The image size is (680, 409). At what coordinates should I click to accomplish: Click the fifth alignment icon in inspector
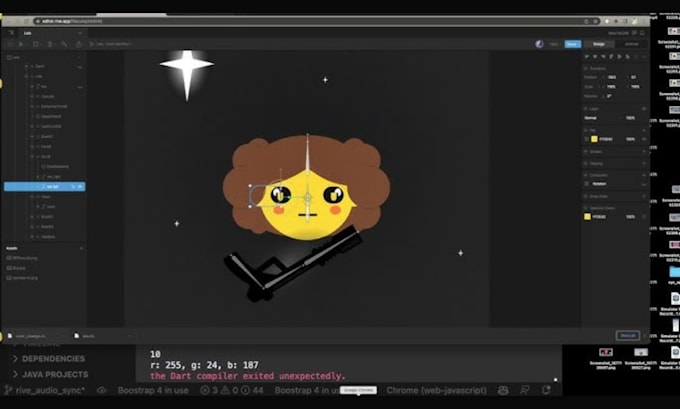(x=620, y=57)
